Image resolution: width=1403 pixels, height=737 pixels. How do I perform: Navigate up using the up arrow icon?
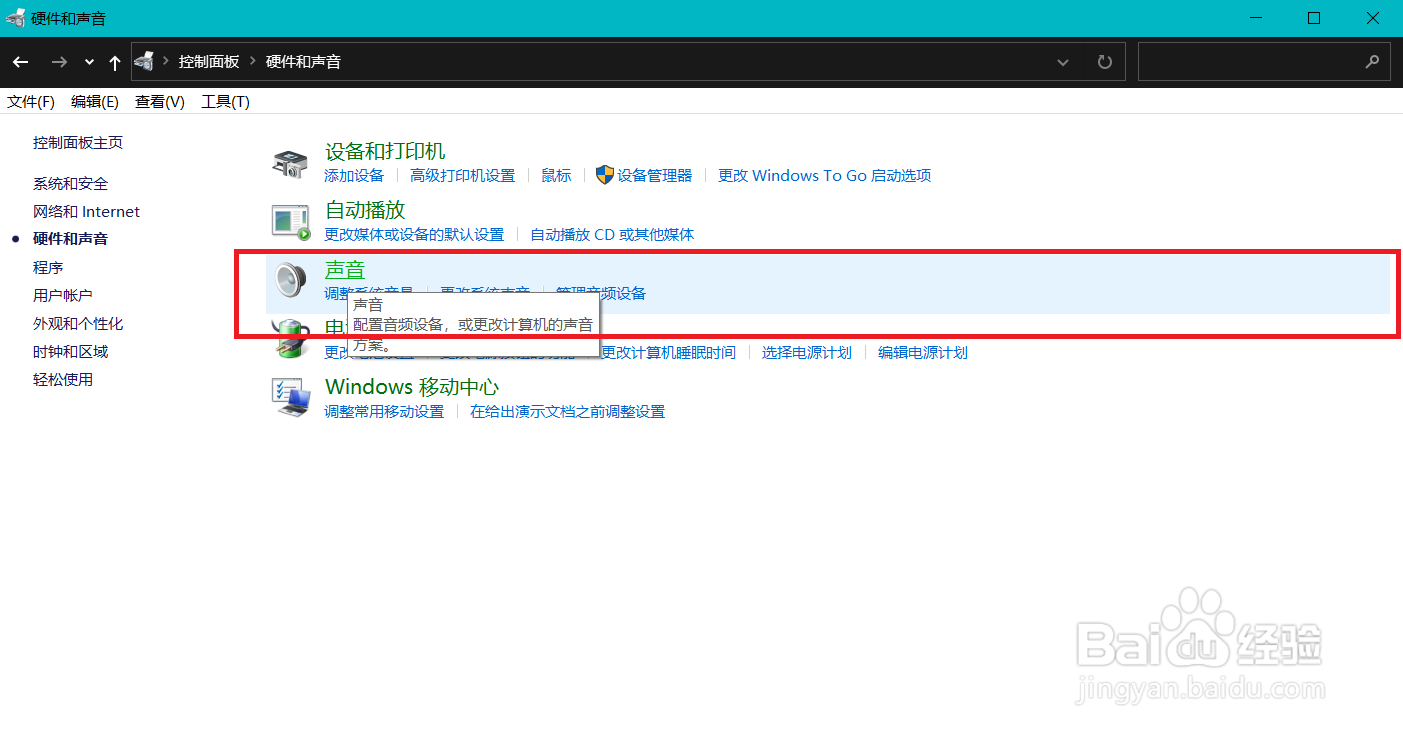point(114,61)
